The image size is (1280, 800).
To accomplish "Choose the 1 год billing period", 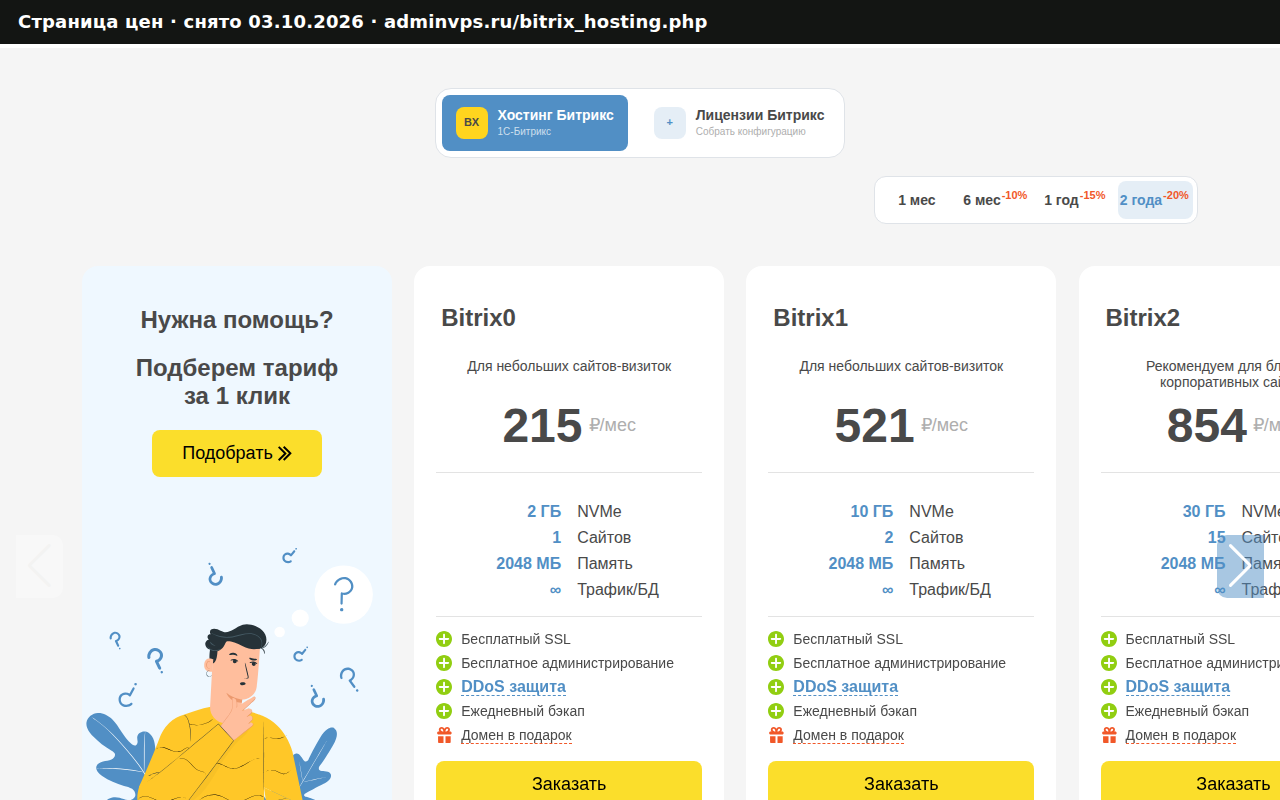I will pos(1074,200).
